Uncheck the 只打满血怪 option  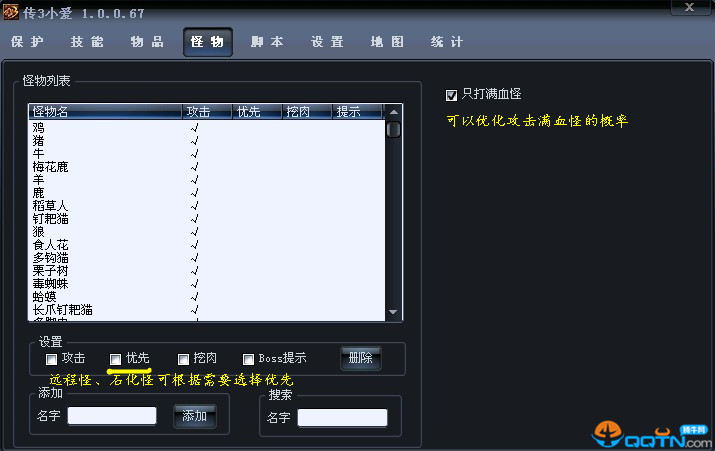452,95
